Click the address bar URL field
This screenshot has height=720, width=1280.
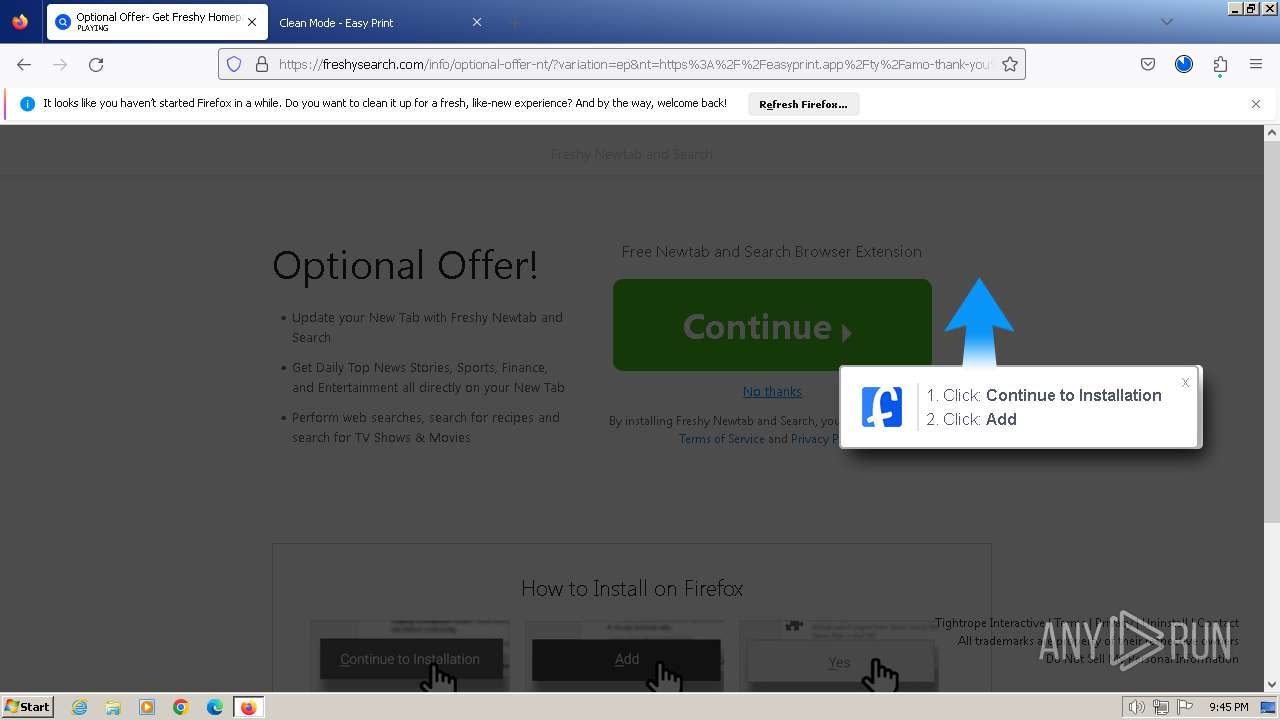point(634,64)
